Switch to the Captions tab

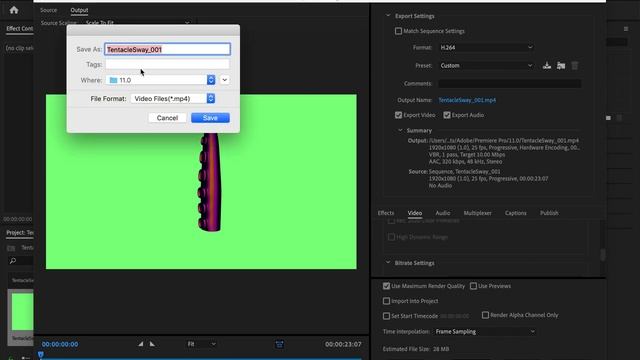[x=516, y=213]
